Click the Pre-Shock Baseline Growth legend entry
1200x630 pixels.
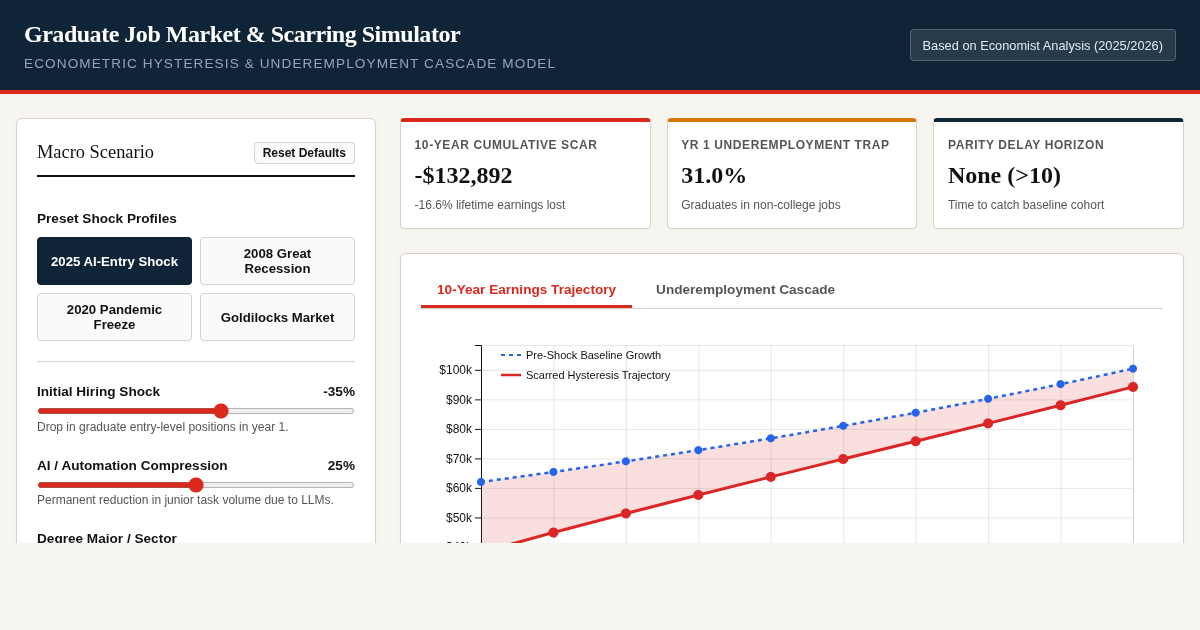581,355
